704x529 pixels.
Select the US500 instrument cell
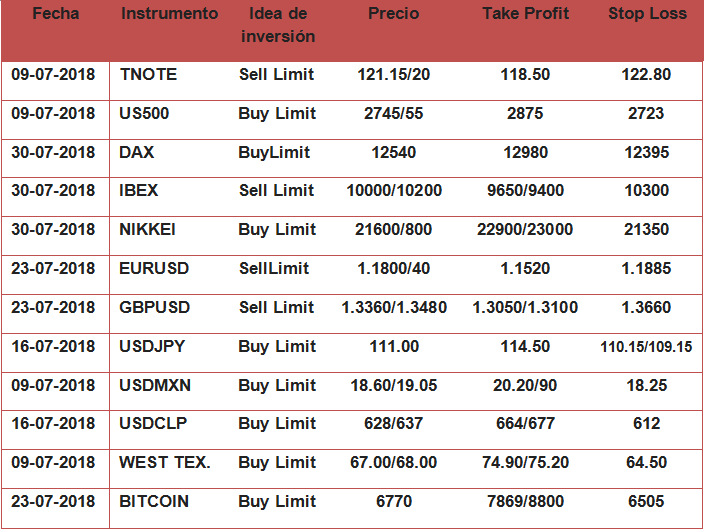coord(145,114)
